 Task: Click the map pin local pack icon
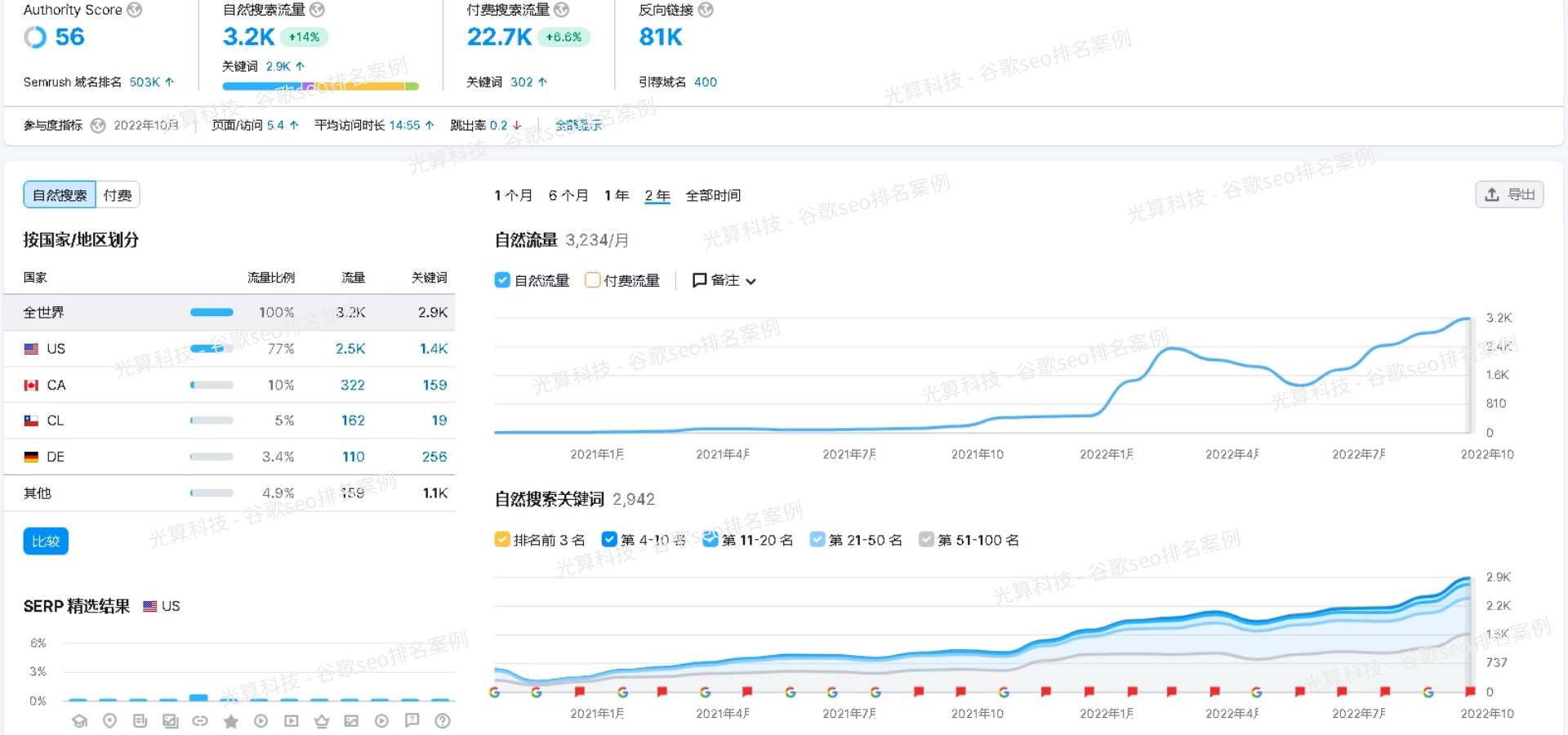coord(109,721)
